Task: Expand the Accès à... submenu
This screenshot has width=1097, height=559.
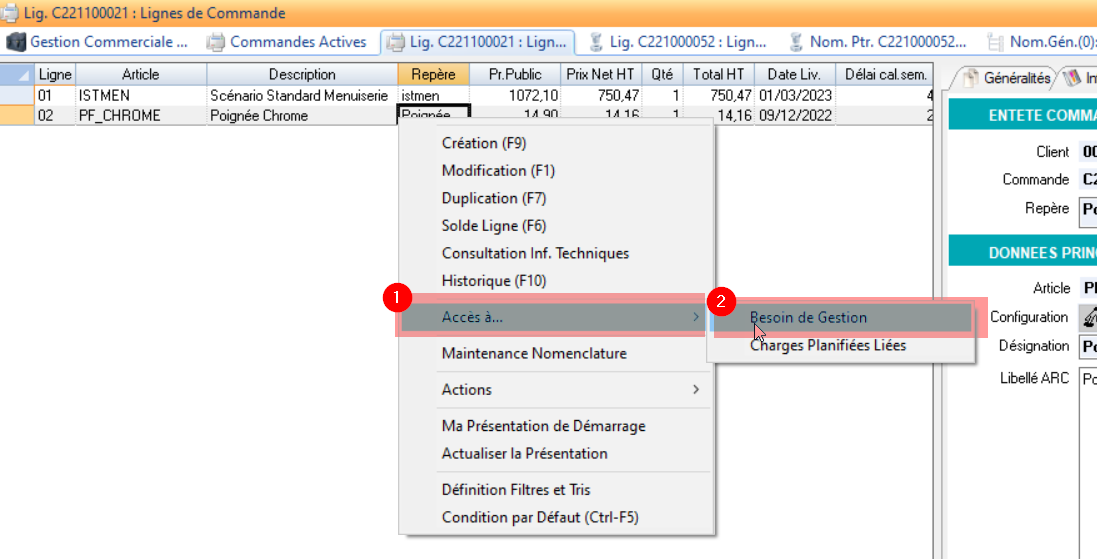Action: [472, 317]
